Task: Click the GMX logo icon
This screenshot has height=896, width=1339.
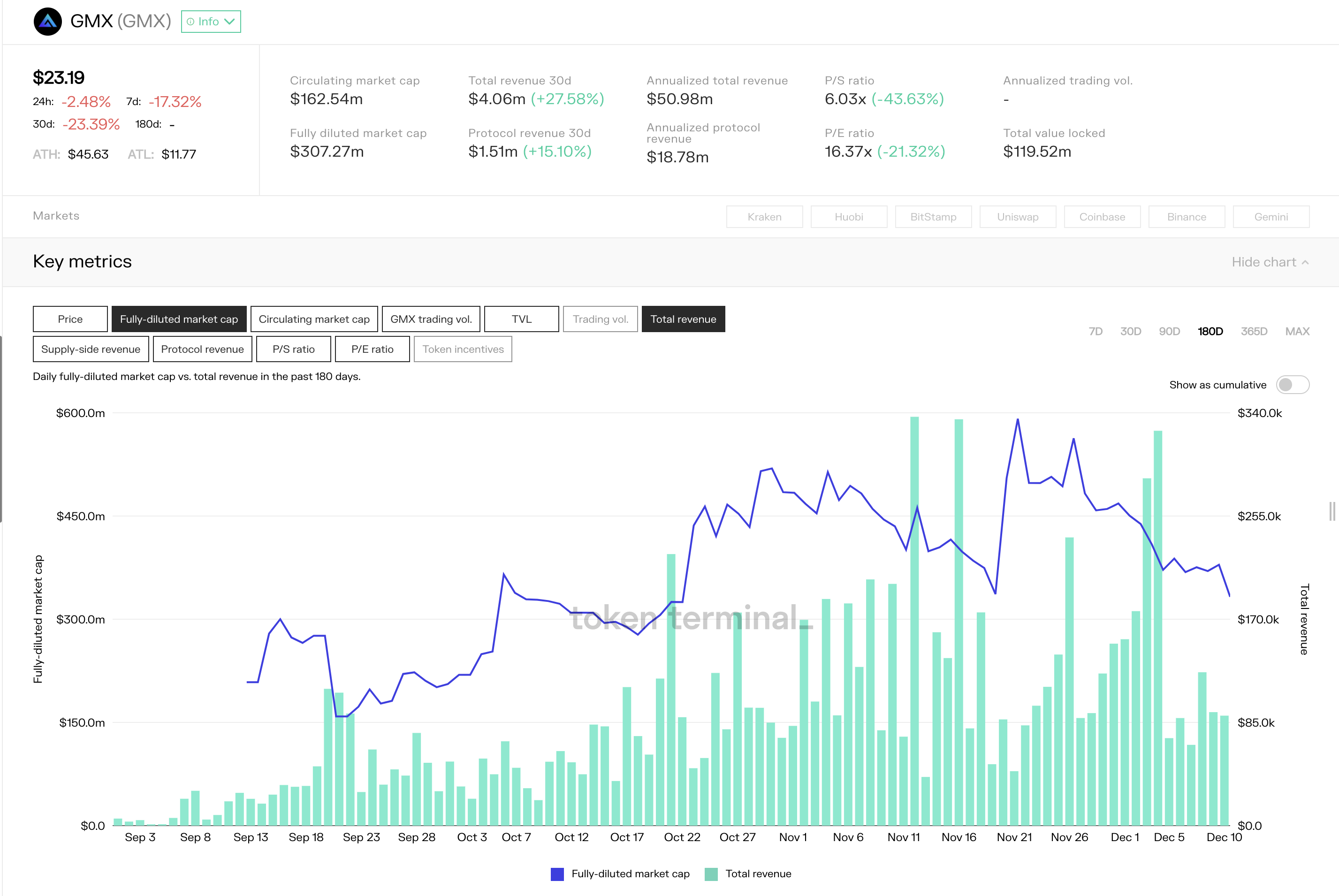Action: [47, 22]
